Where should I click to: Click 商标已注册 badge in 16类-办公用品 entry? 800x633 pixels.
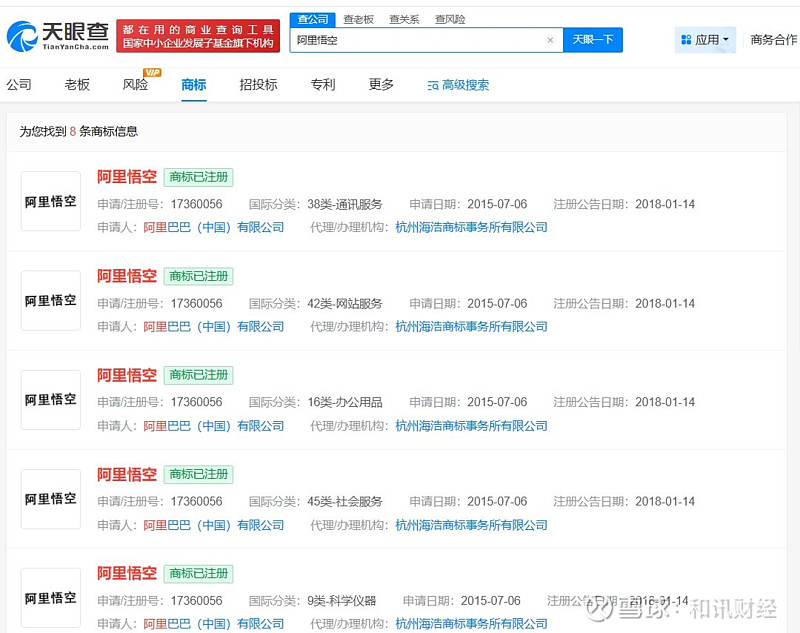(198, 375)
